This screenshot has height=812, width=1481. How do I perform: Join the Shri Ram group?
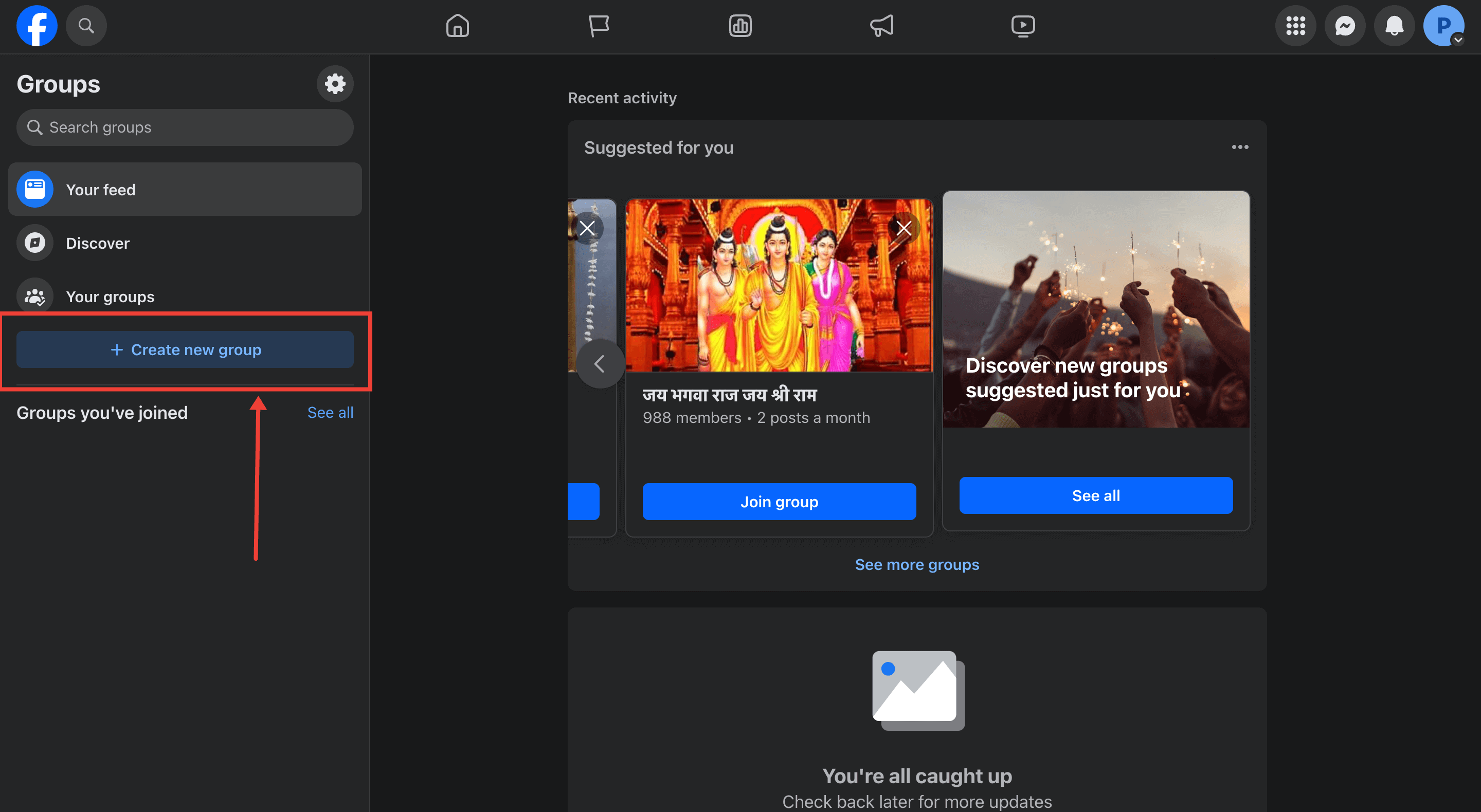click(x=779, y=501)
